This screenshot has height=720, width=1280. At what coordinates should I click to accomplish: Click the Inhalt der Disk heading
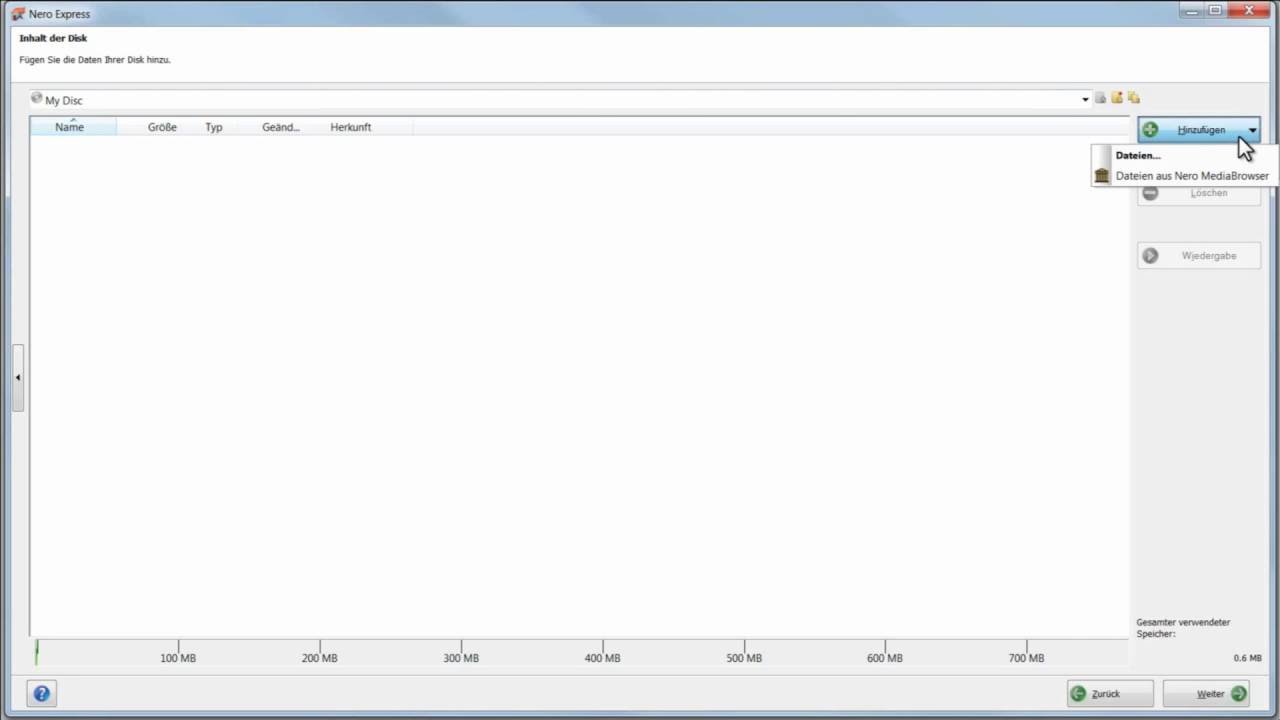point(53,38)
